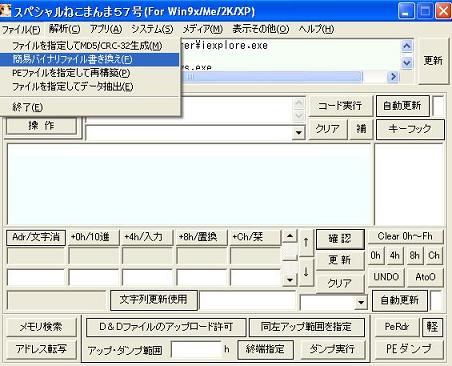
Task: Expand the dropdown left of the lower 自動更新
Action: (x=361, y=303)
